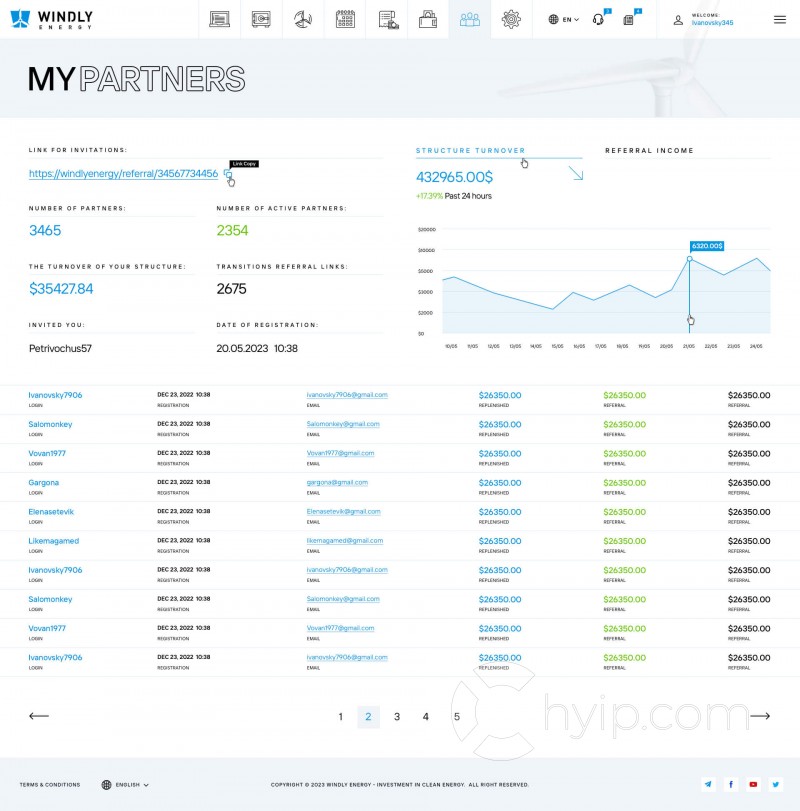
Task: Switch to the Structure Turnover tab
Action: click(471, 151)
